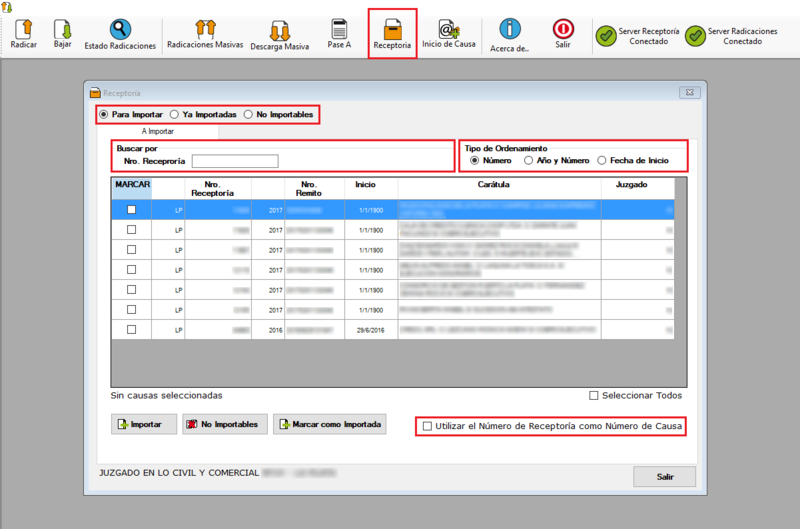The image size is (800, 529).
Task: Sort by Número radio option
Action: coord(474,160)
